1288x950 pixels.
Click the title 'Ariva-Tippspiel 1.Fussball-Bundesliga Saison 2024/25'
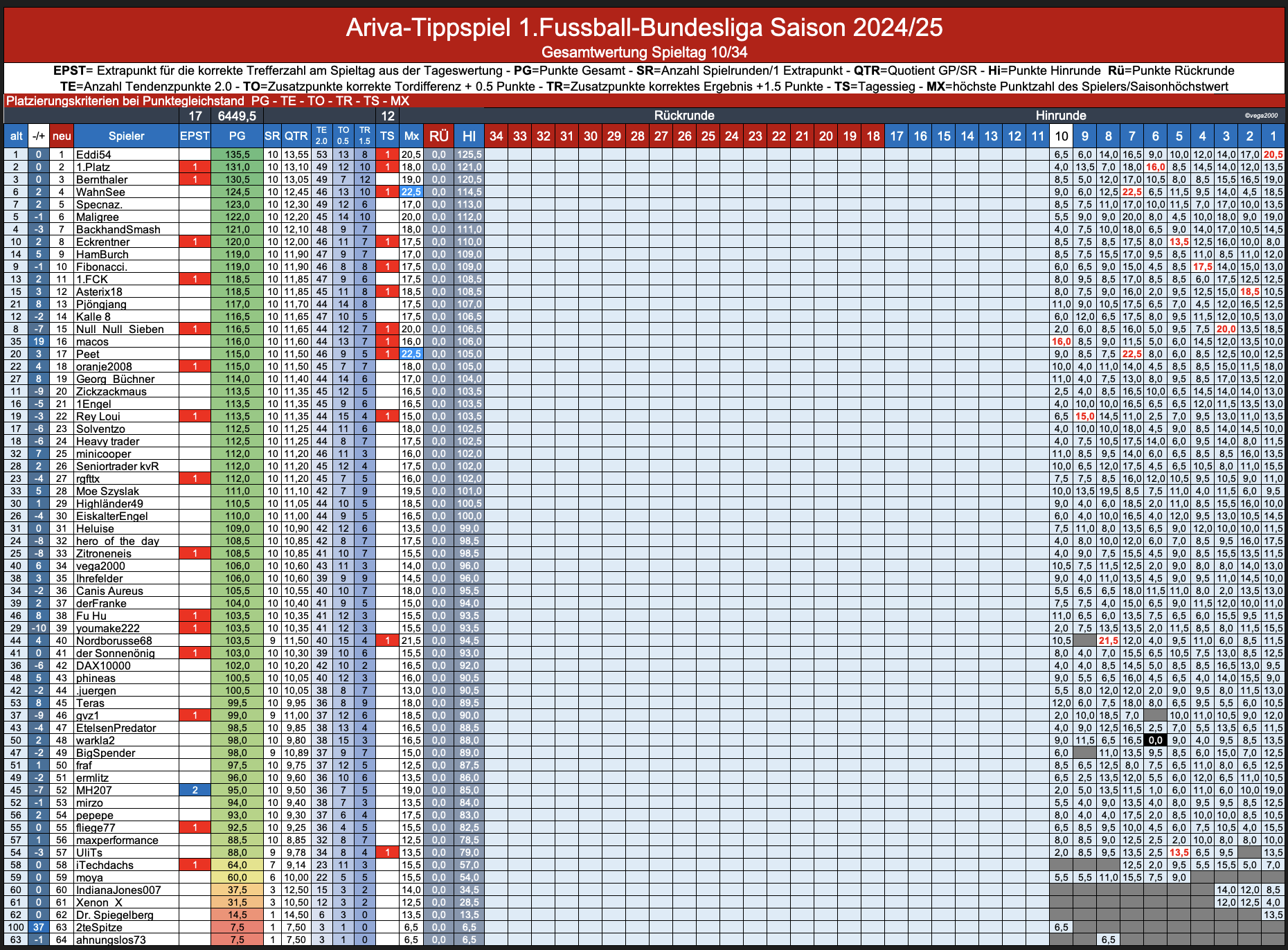(x=644, y=28)
